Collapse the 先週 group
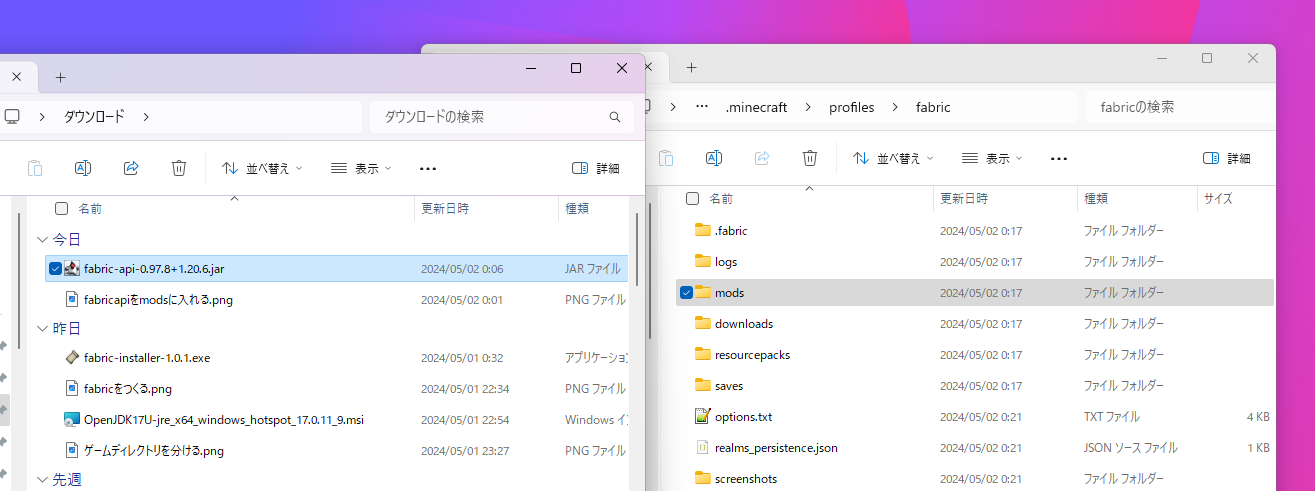Screen dimensions: 1315x491 point(42,479)
